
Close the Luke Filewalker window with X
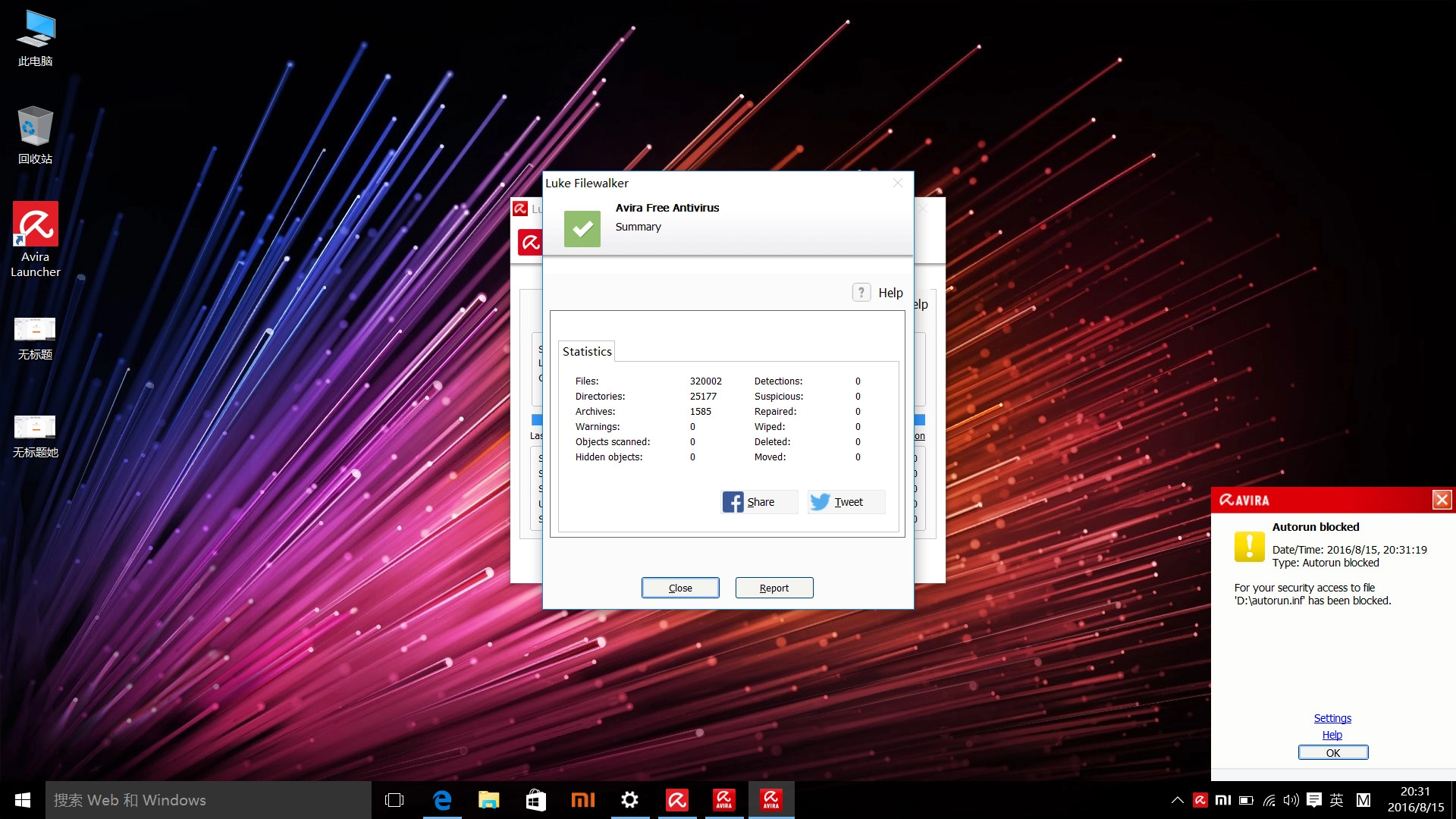pyautogui.click(x=898, y=183)
